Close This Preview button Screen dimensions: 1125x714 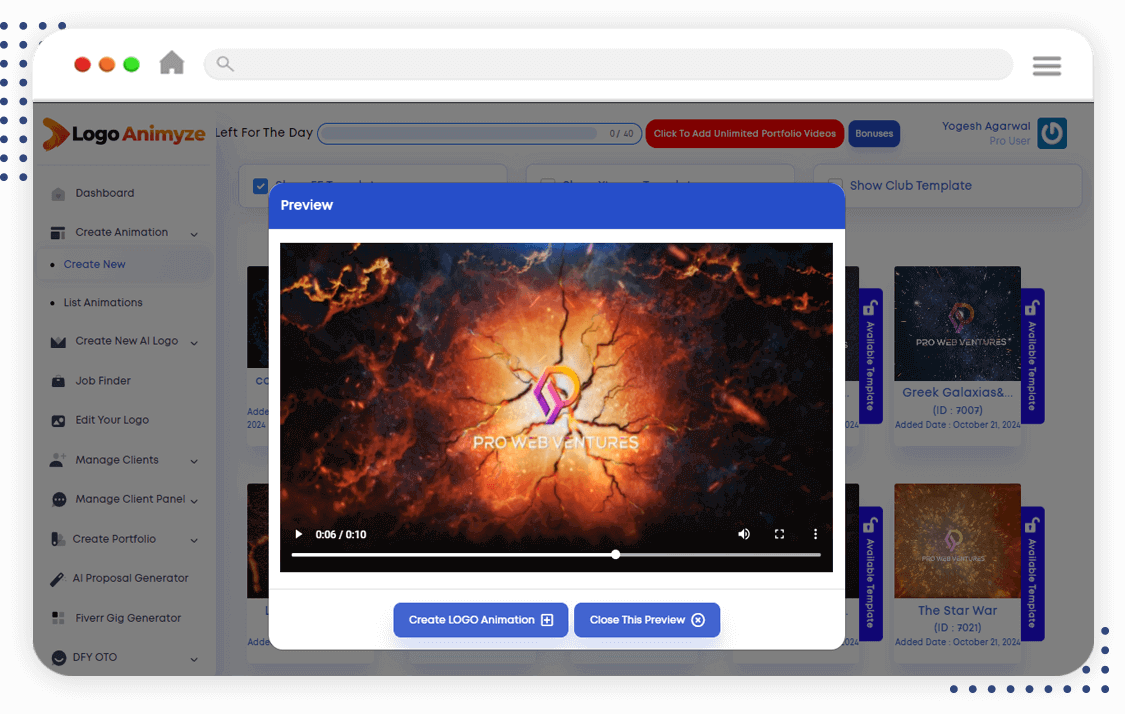point(646,620)
